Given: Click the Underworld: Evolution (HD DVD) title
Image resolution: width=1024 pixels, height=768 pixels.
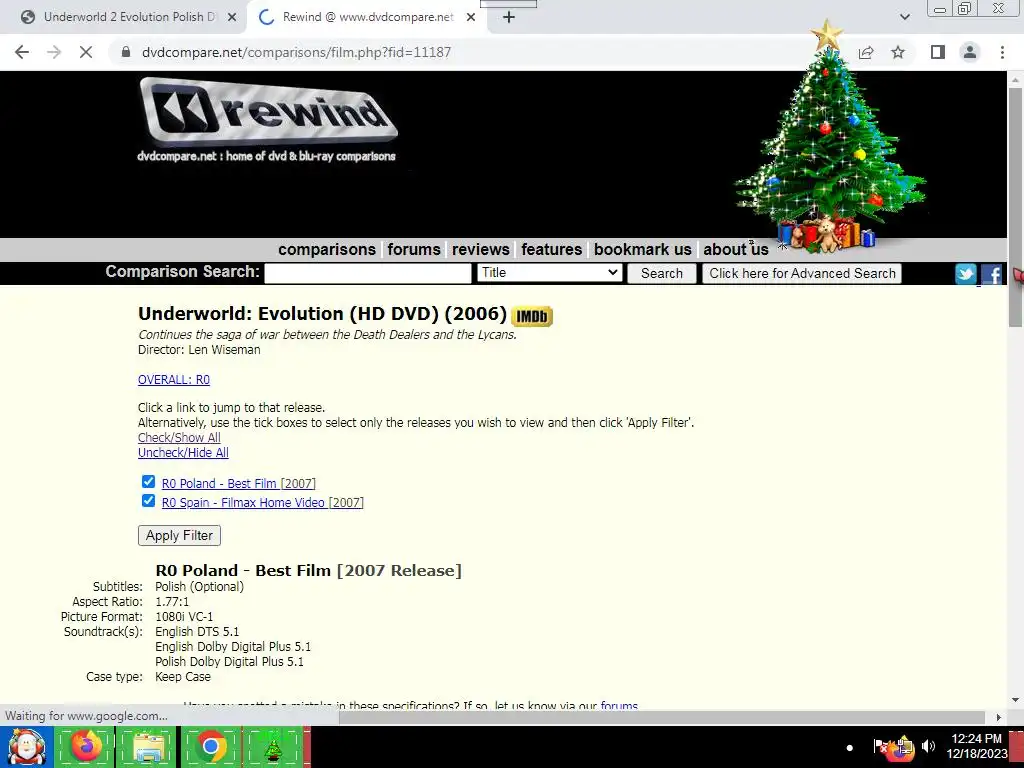Looking at the screenshot, I should coord(322,313).
